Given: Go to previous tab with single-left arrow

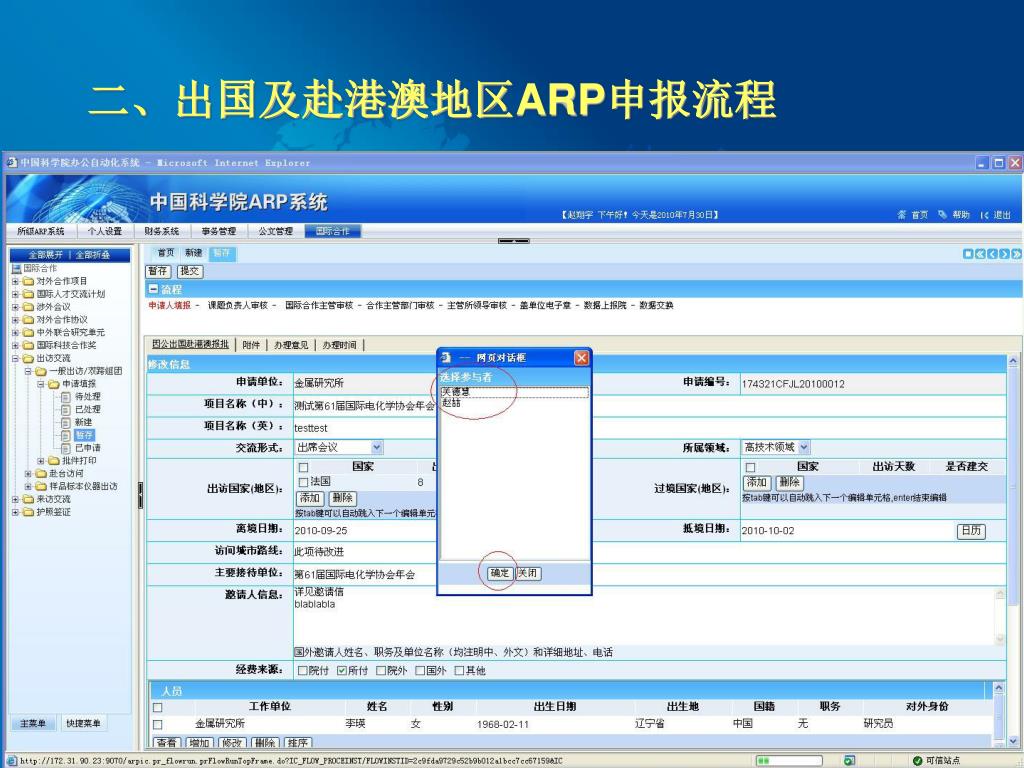Looking at the screenshot, I should tap(992, 254).
